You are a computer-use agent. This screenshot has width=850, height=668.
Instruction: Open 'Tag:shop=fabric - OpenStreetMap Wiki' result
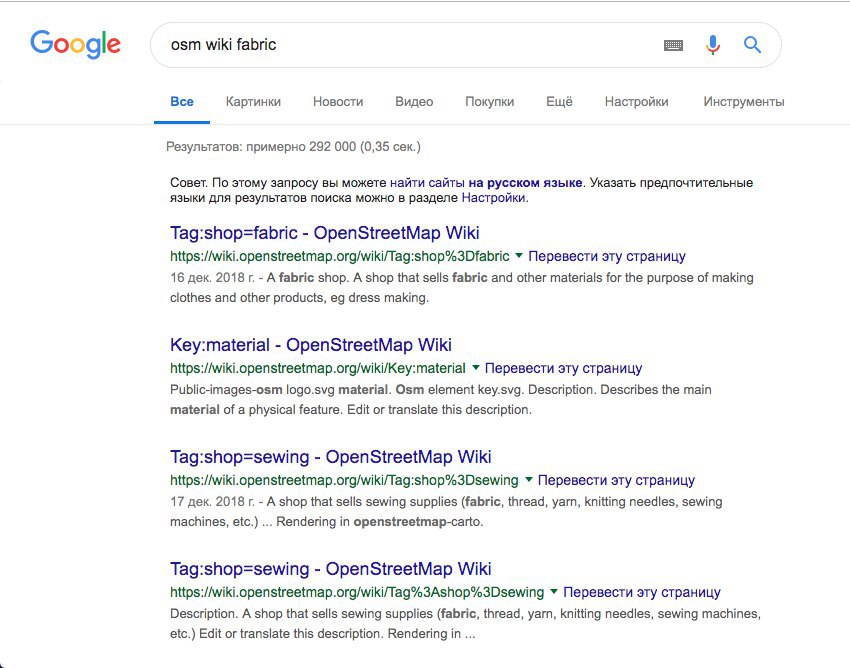click(x=325, y=233)
